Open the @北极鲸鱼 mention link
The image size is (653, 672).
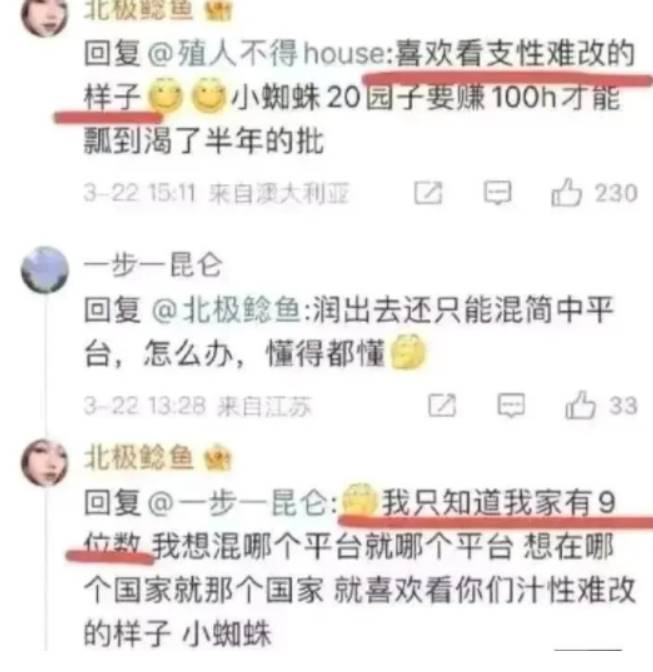click(x=225, y=309)
